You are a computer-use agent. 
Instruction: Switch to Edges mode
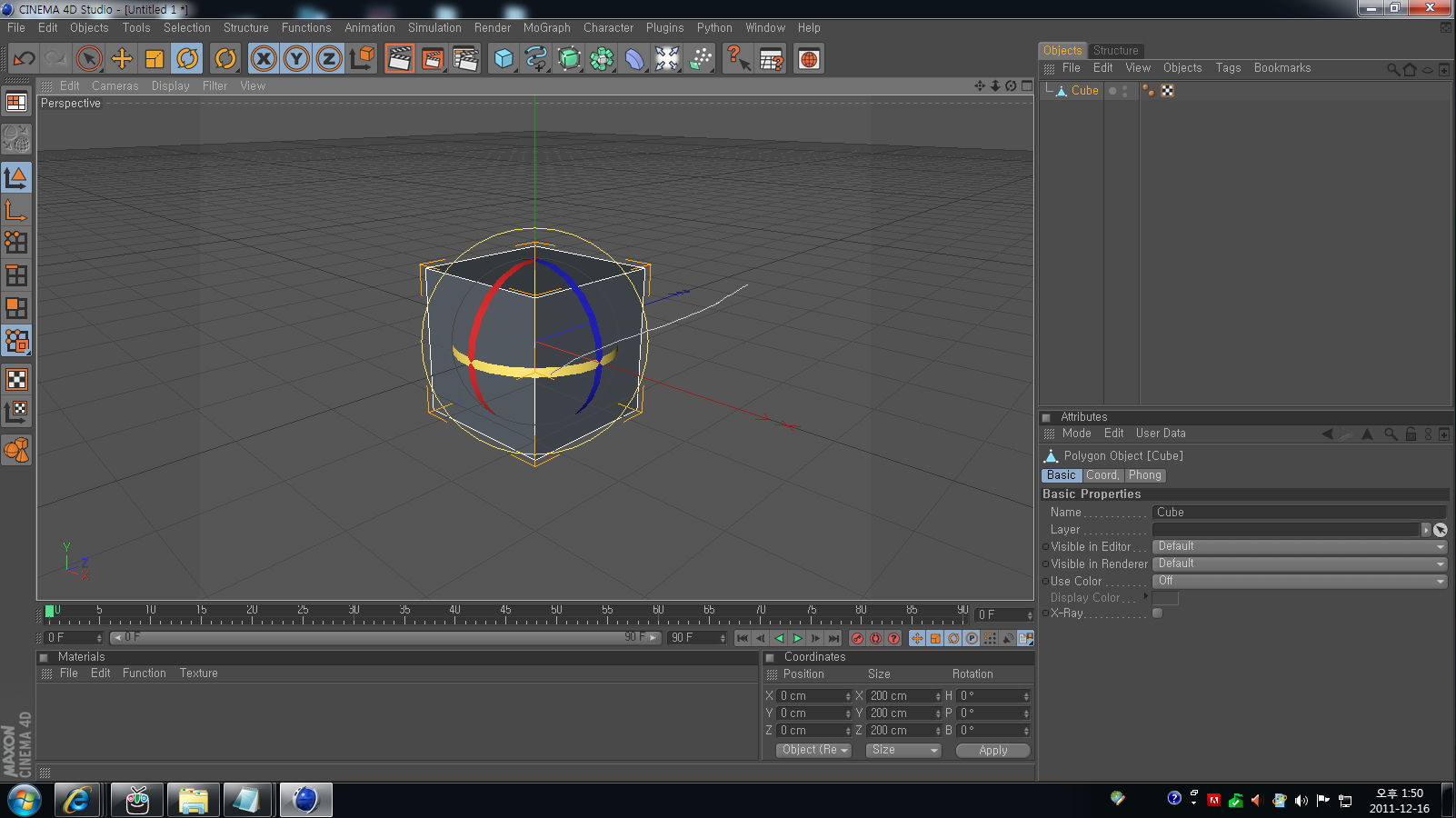[16, 275]
